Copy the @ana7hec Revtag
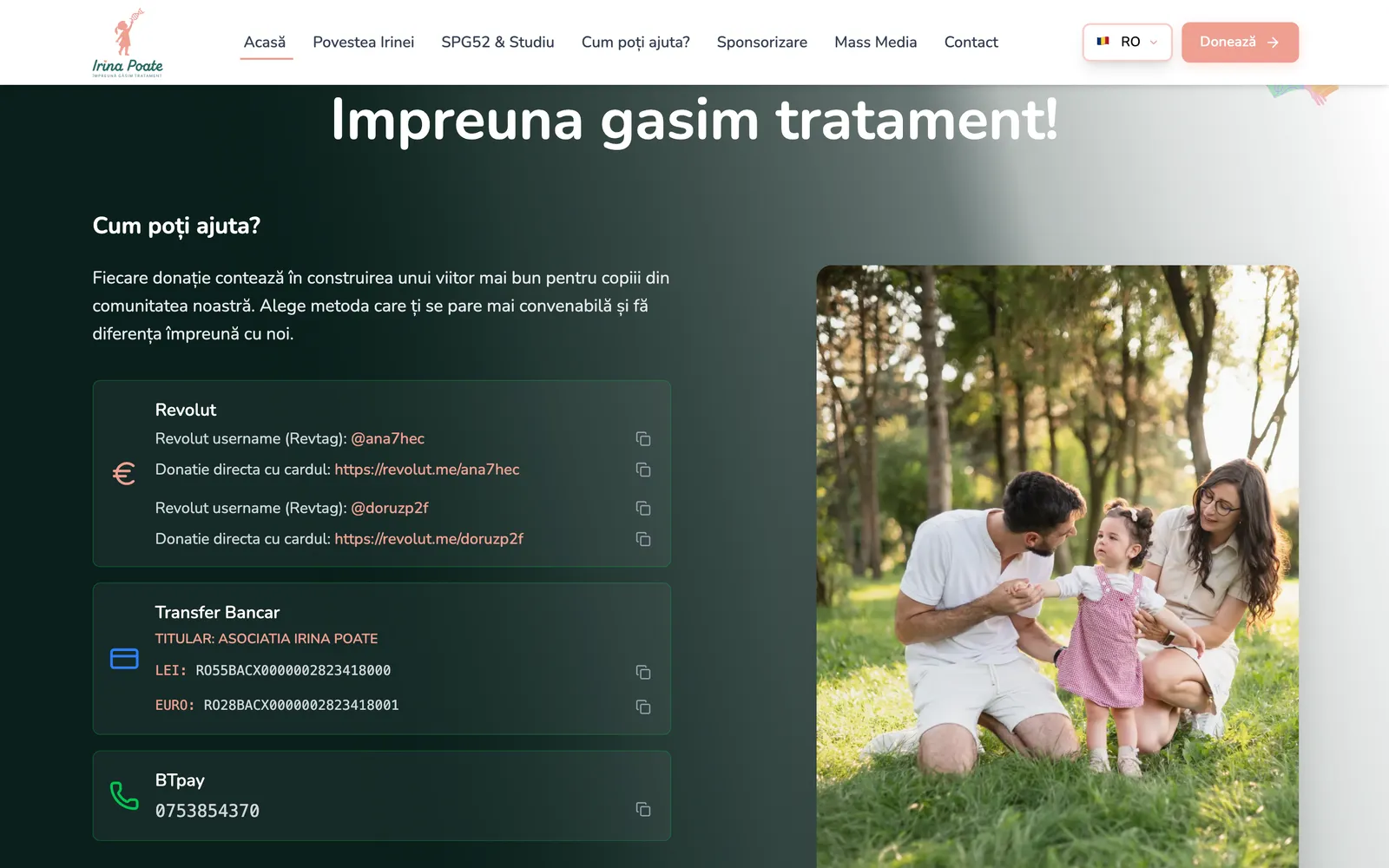Image resolution: width=1389 pixels, height=868 pixels. pyautogui.click(x=643, y=438)
